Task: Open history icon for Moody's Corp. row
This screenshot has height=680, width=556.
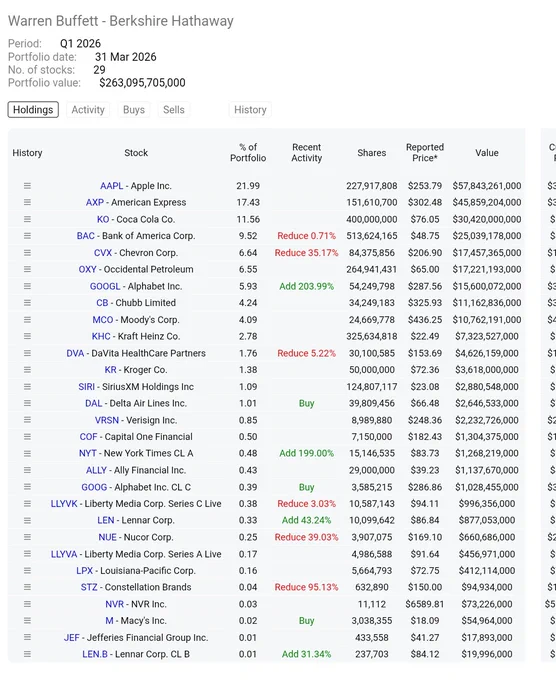Action: [x=27, y=319]
